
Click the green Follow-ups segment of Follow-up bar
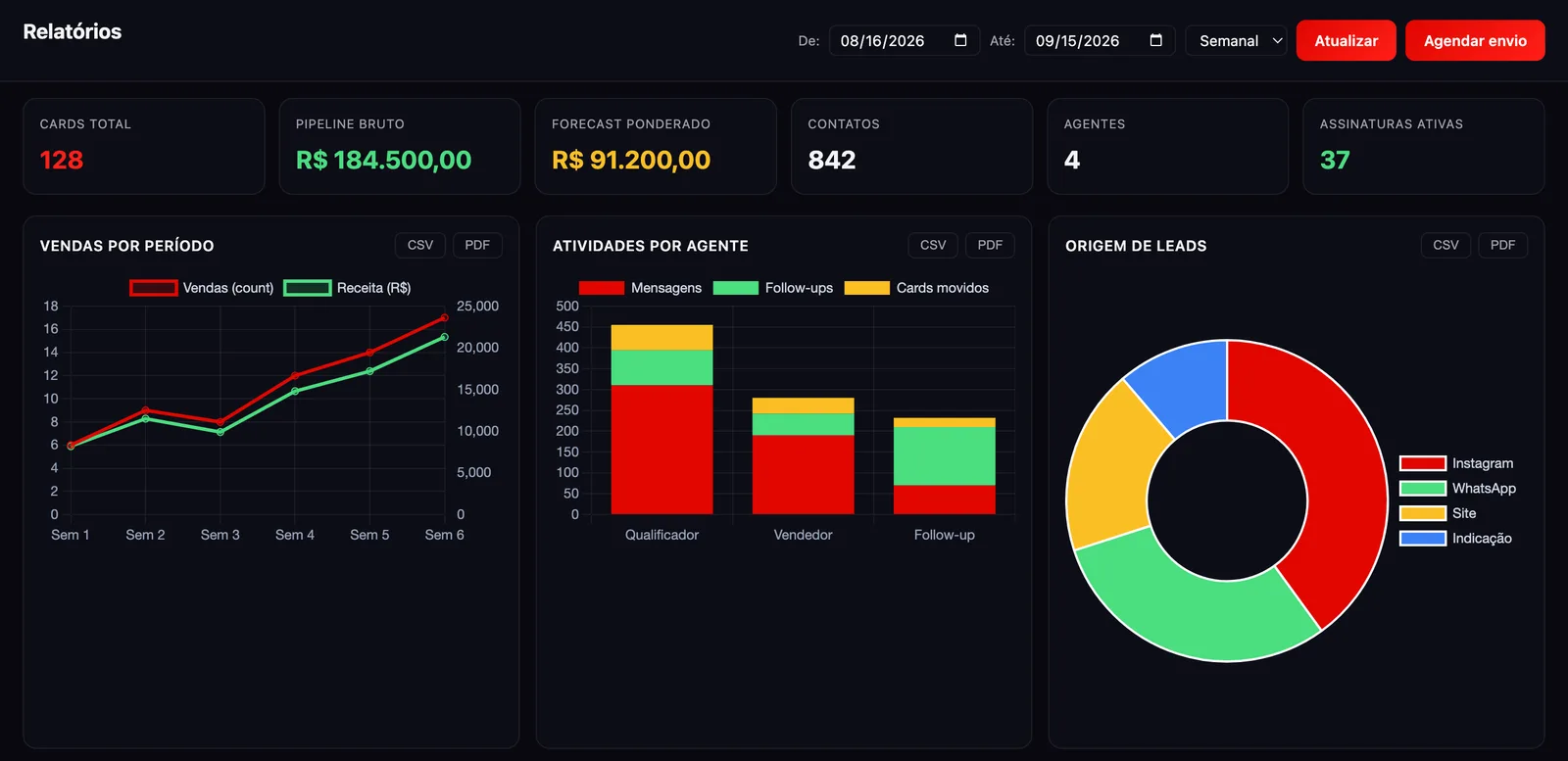(944, 456)
